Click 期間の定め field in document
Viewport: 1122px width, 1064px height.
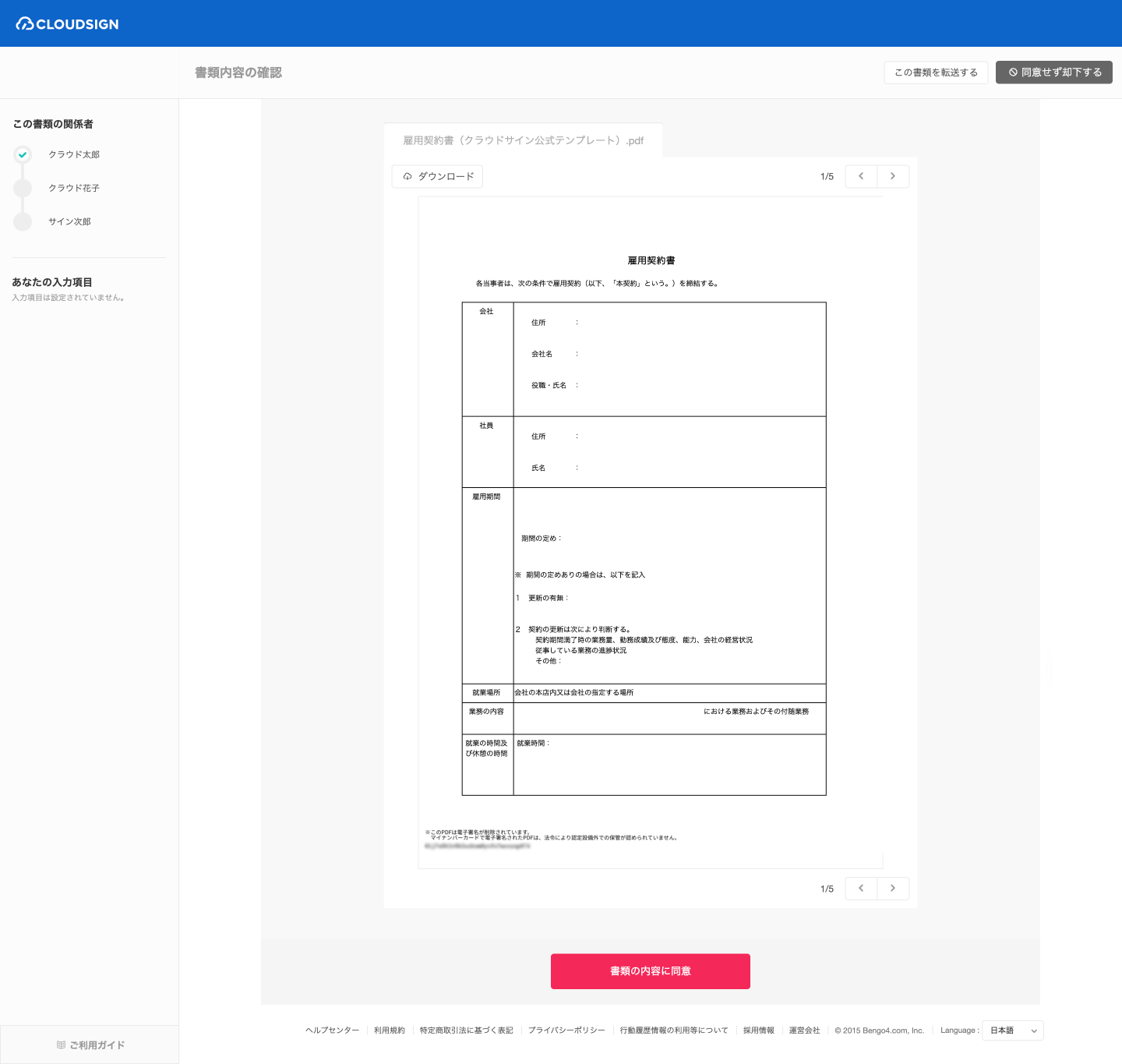tap(542, 539)
